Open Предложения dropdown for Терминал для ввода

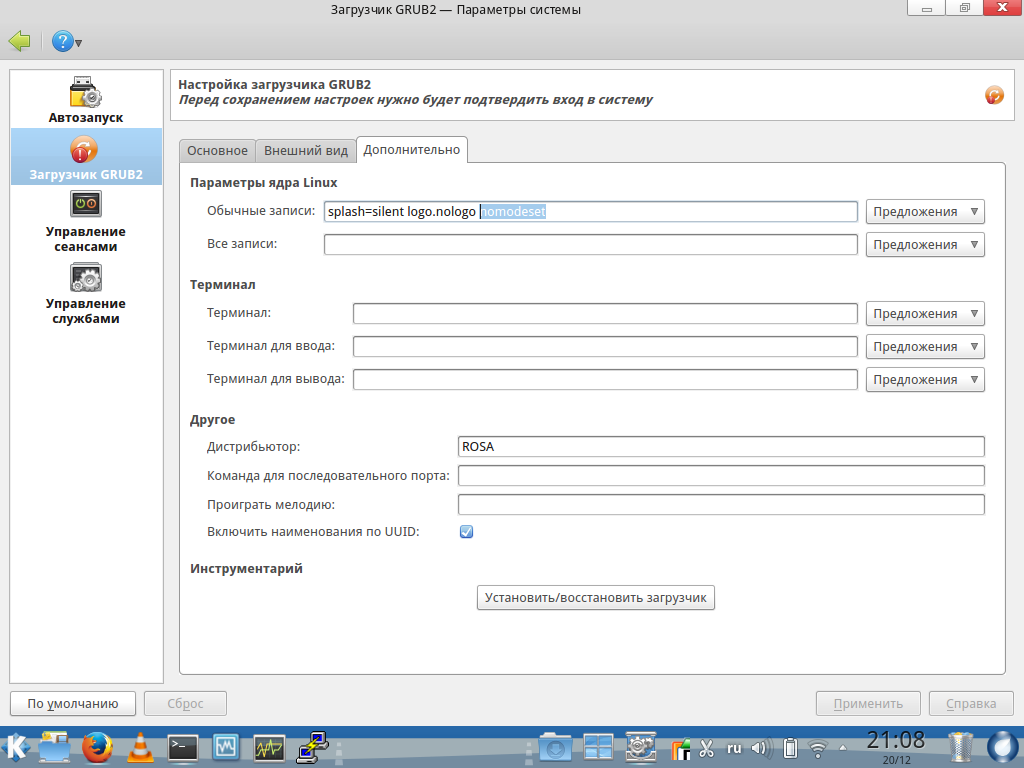pyautogui.click(x=925, y=347)
